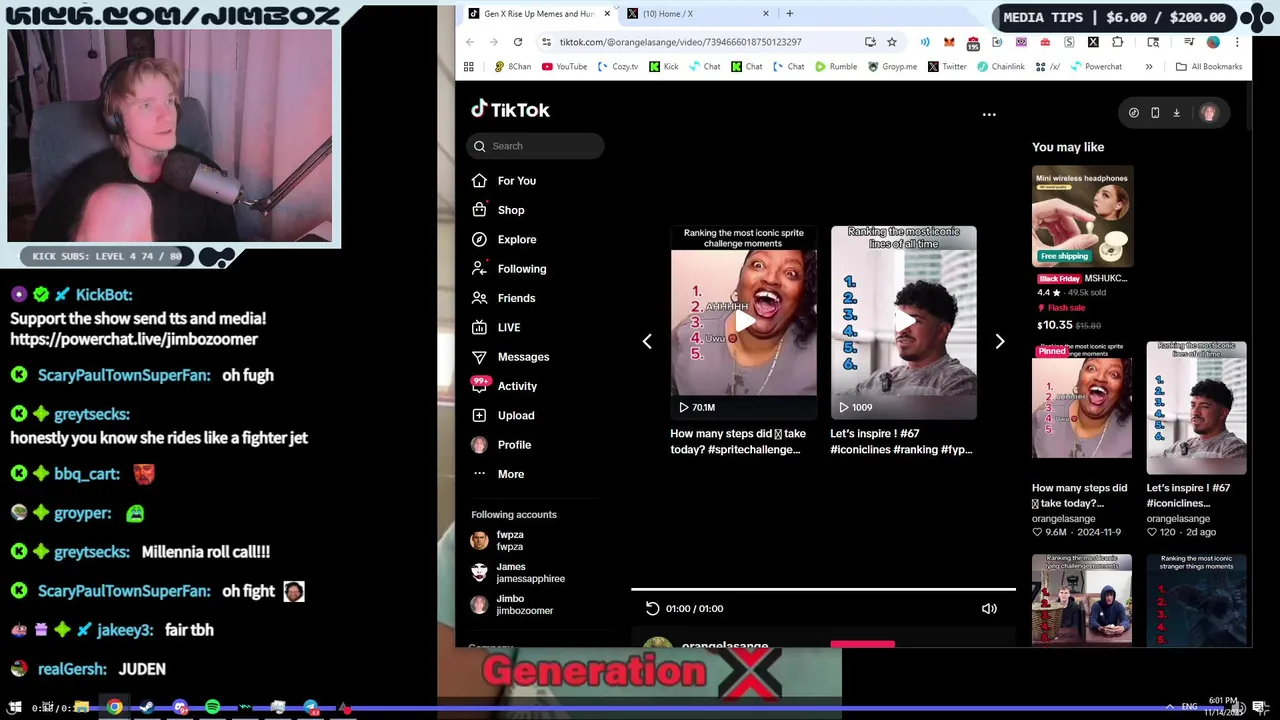
Task: Open the Mini wireless headphones product ad
Action: (1082, 216)
